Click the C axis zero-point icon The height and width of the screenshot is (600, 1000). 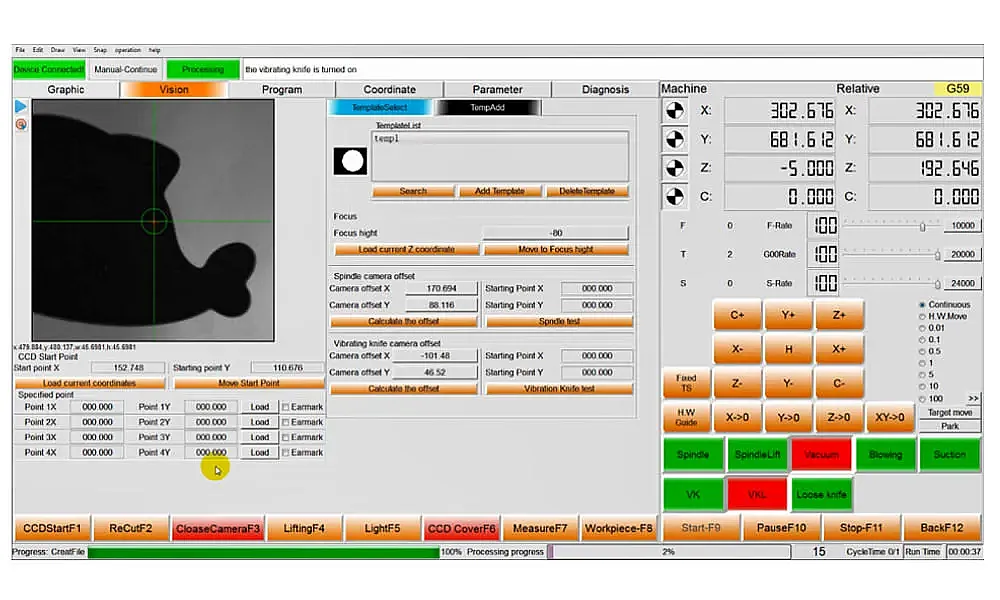coord(675,197)
